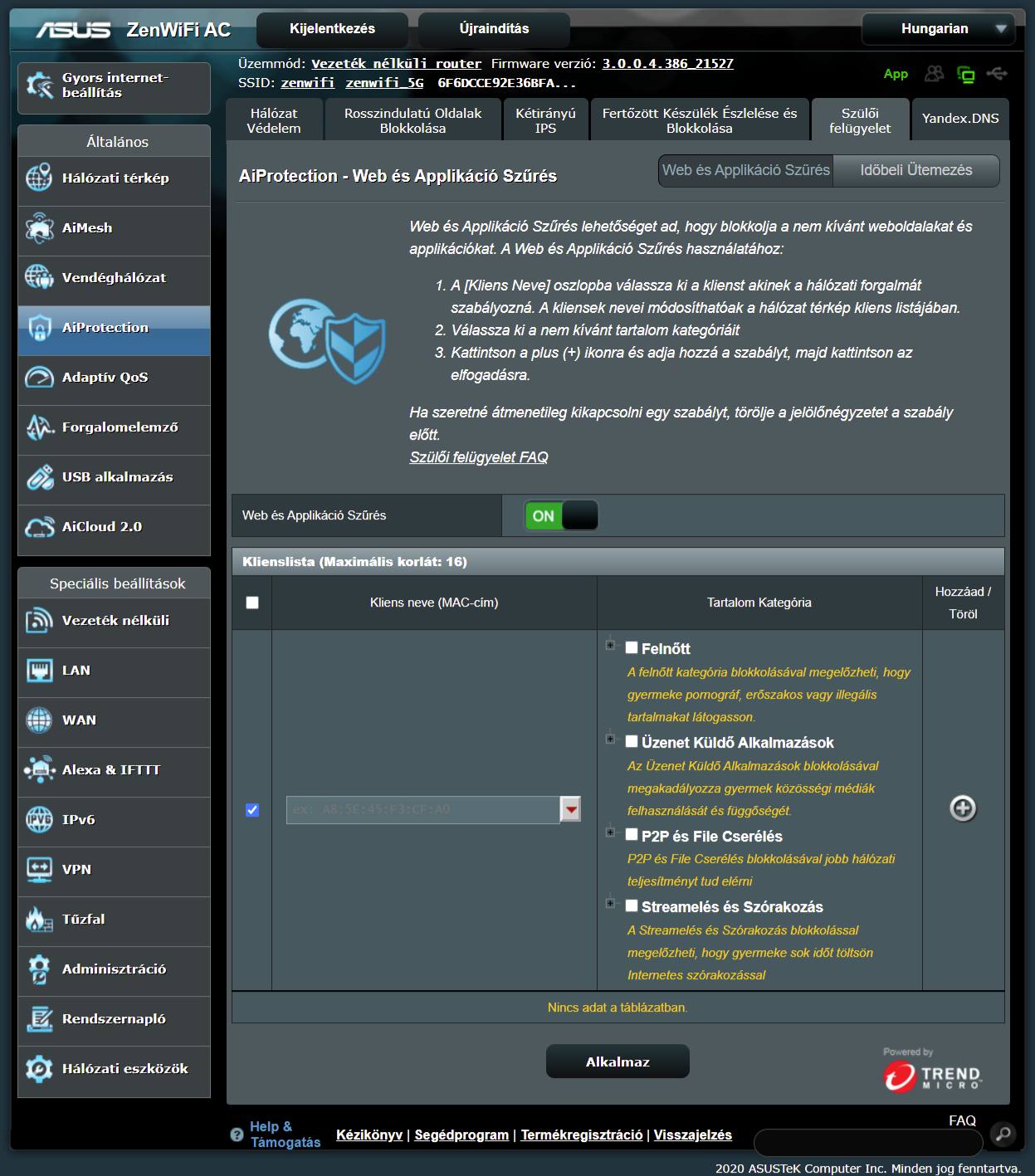This screenshot has width=1035, height=1176.
Task: Click the USB status icon in header
Action: click(x=997, y=74)
